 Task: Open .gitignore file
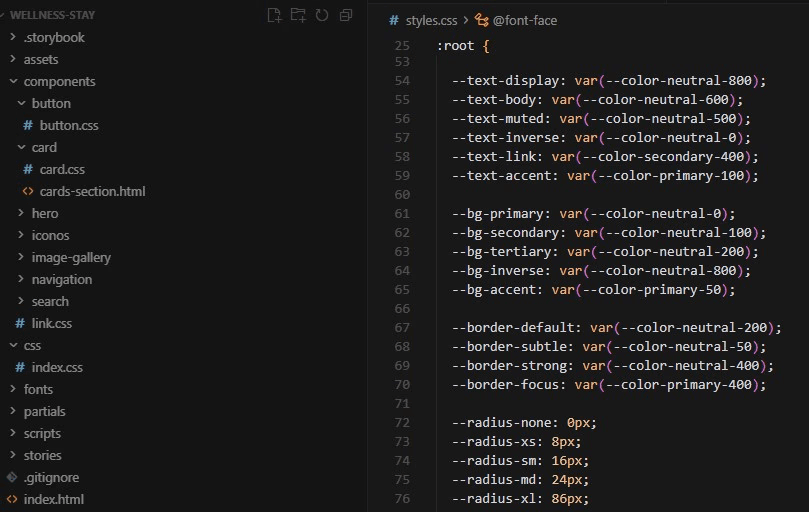click(x=51, y=477)
